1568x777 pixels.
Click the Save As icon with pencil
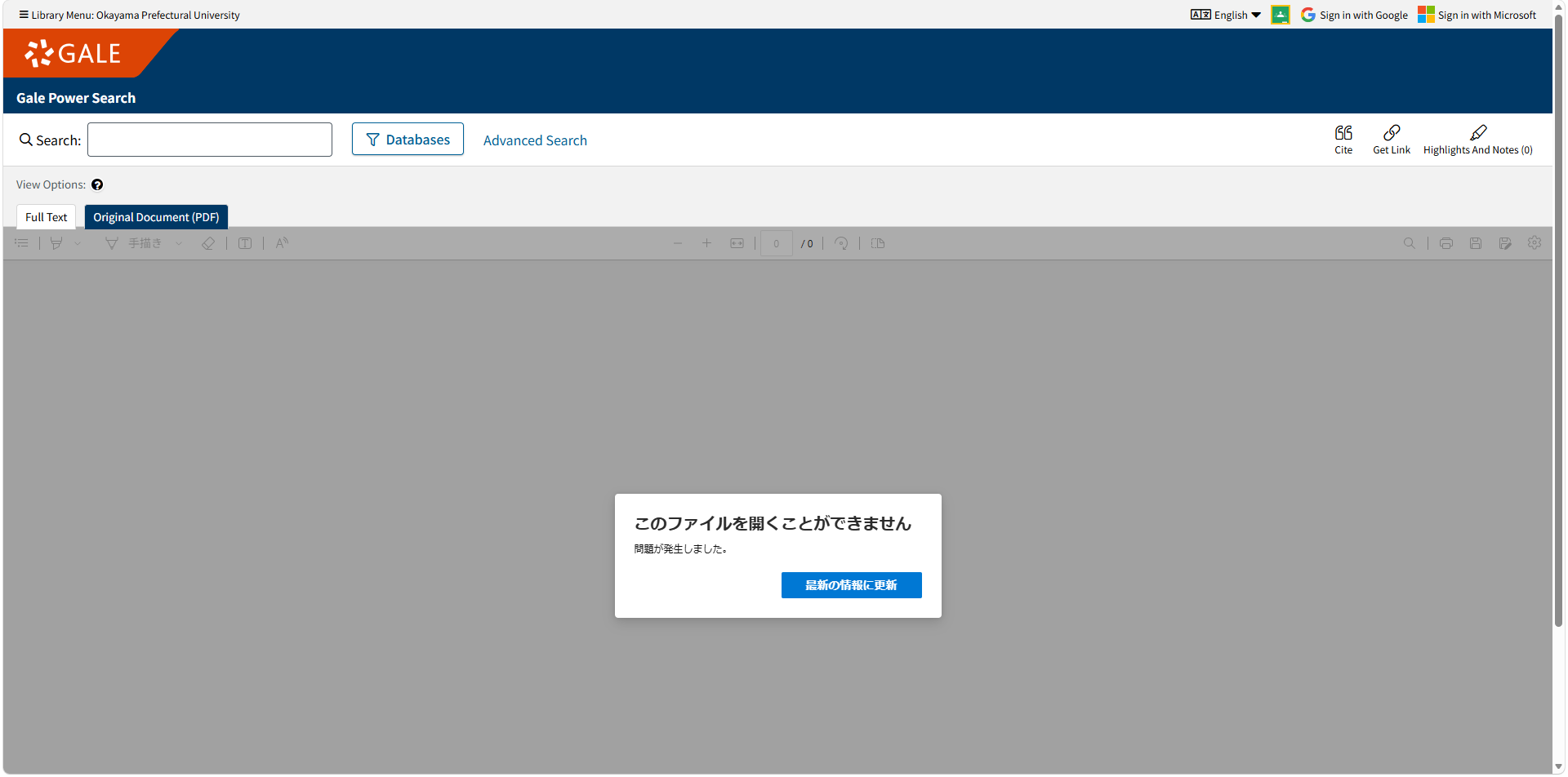point(1505,243)
